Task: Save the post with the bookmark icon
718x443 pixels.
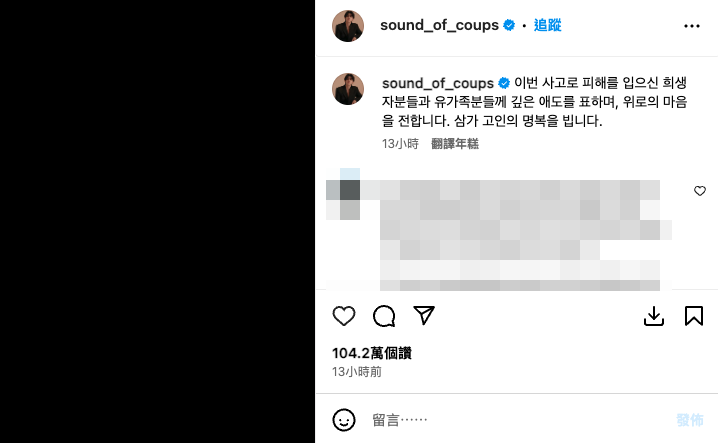Action: click(x=694, y=316)
